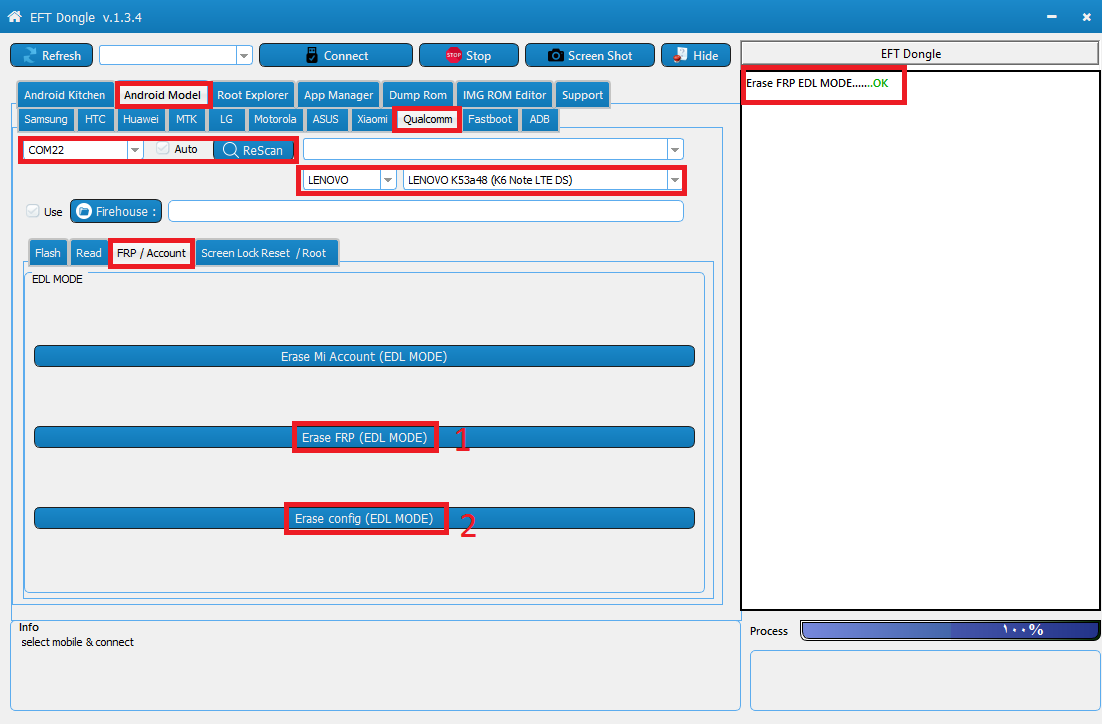Click 'select mobile & connect' info text
This screenshot has width=1102, height=724.
tap(77, 642)
